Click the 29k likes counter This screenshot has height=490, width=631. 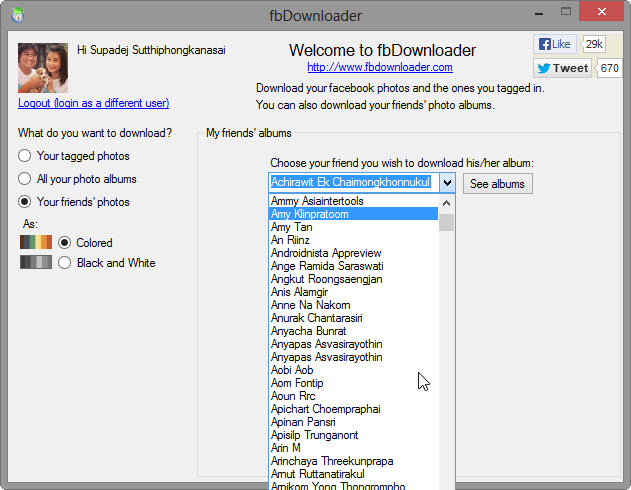point(594,44)
